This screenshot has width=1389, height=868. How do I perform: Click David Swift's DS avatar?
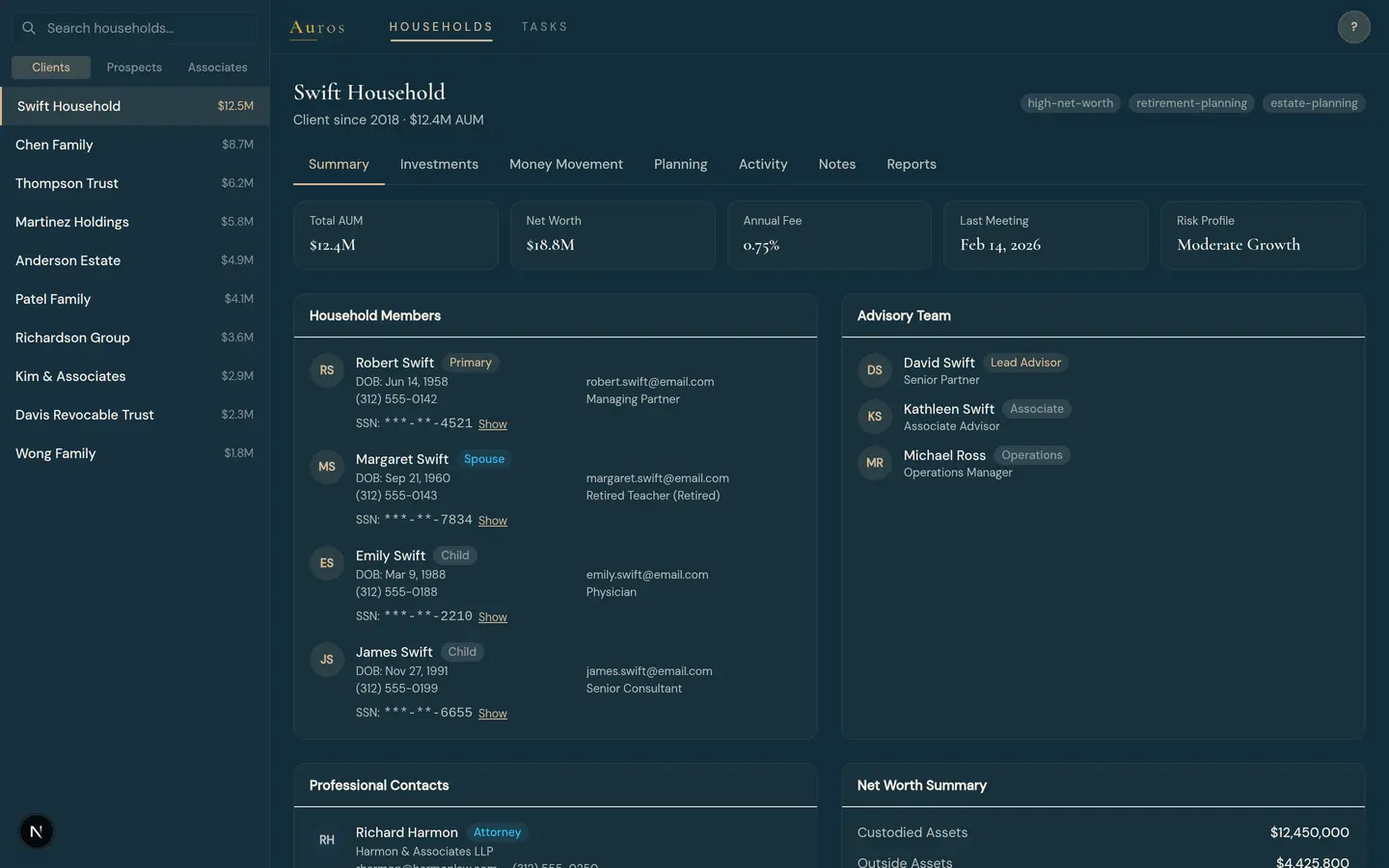[x=875, y=370]
